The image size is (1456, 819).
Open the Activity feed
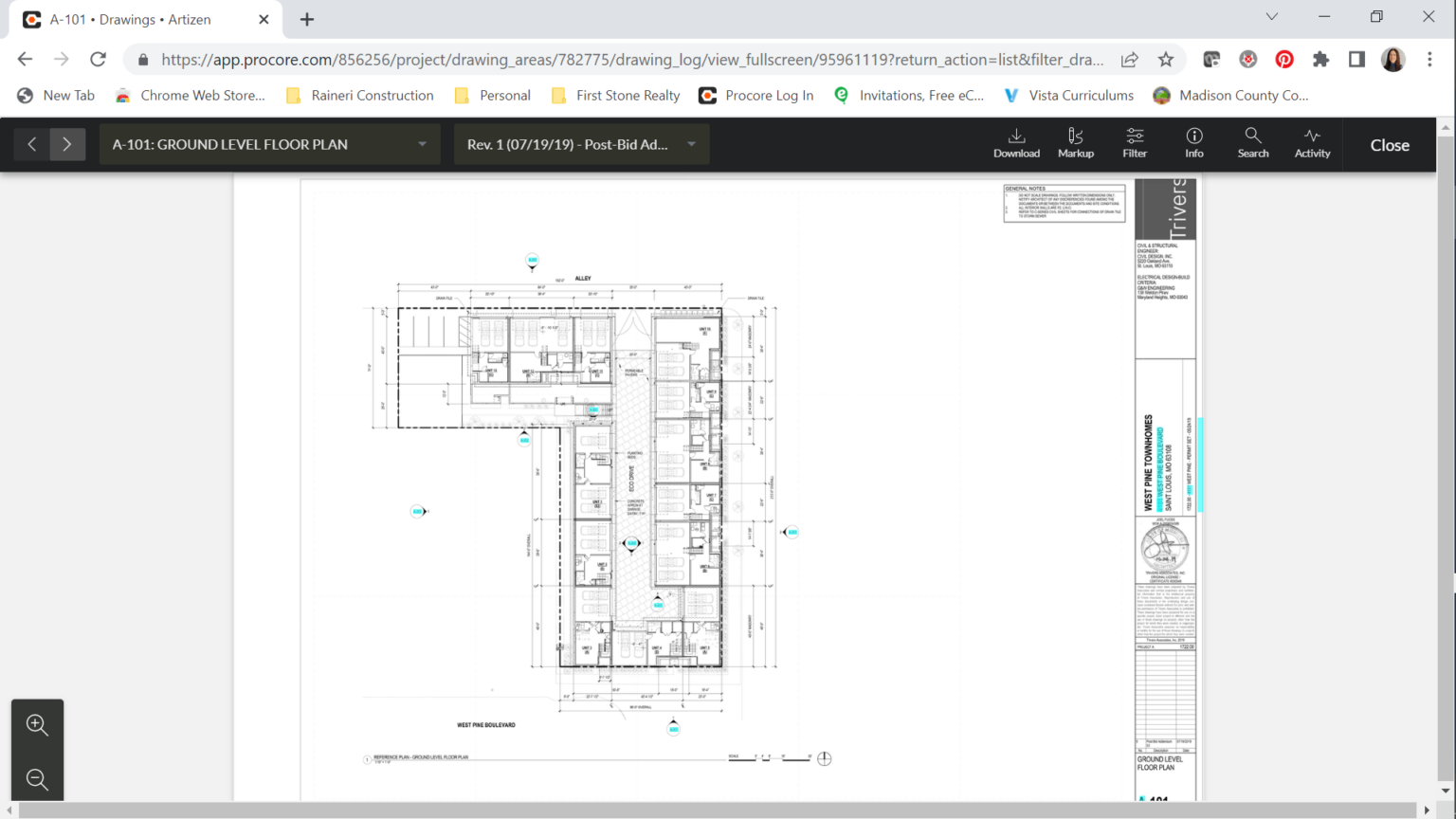pos(1312,144)
